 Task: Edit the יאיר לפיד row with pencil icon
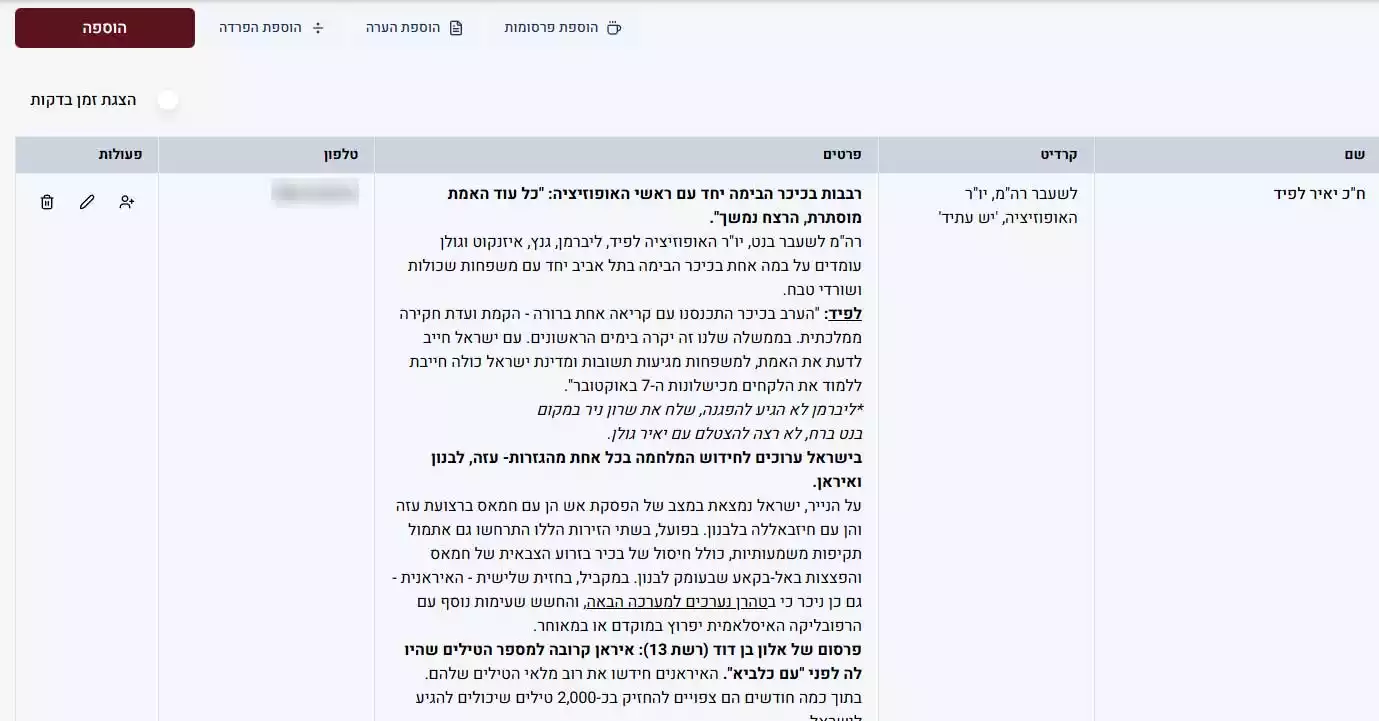[87, 202]
